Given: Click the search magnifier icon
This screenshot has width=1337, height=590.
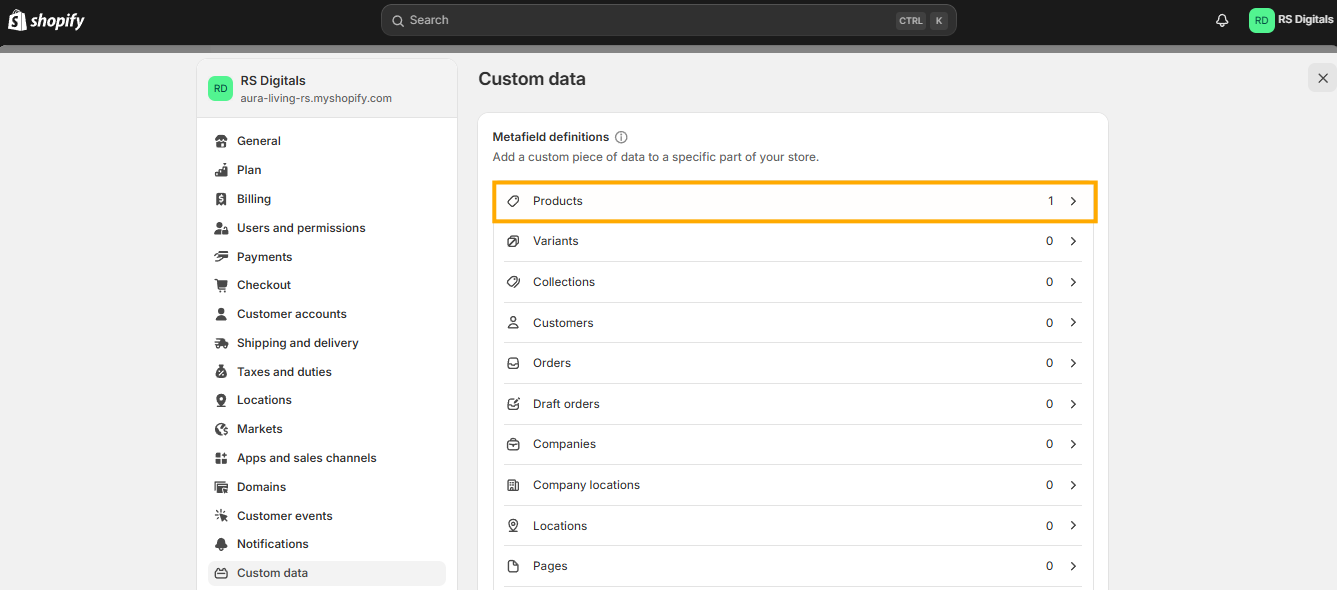Looking at the screenshot, I should (x=398, y=20).
